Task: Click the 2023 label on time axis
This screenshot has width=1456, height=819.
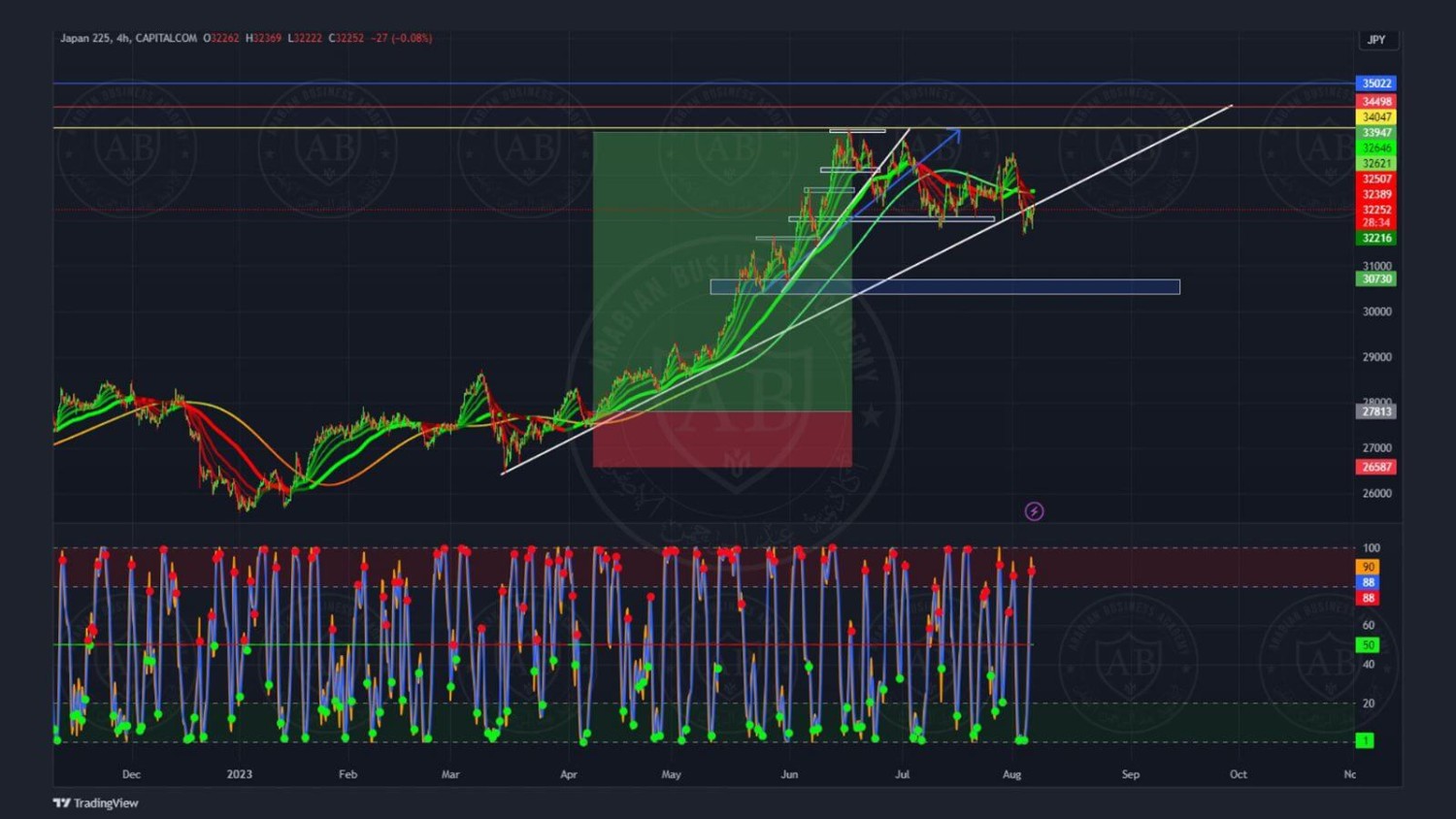Action: tap(239, 774)
